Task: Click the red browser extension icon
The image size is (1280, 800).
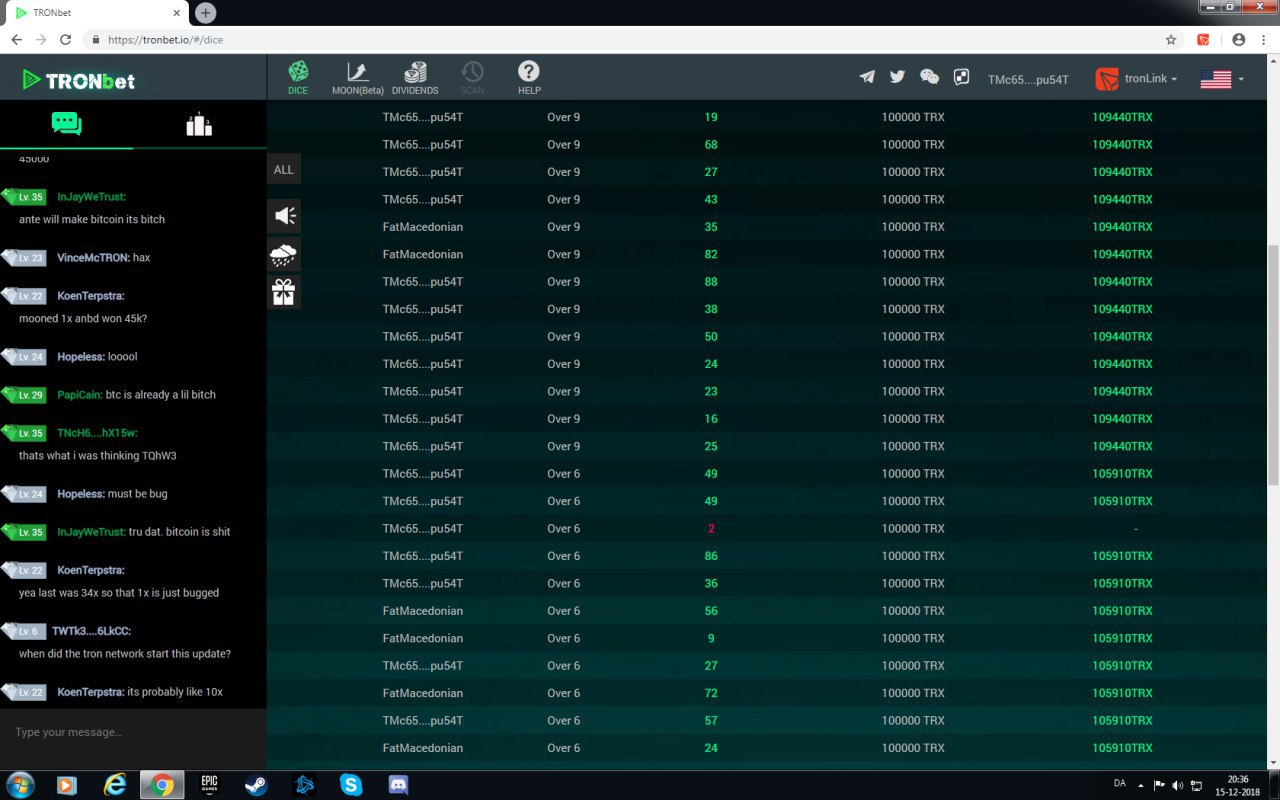Action: point(1203,40)
